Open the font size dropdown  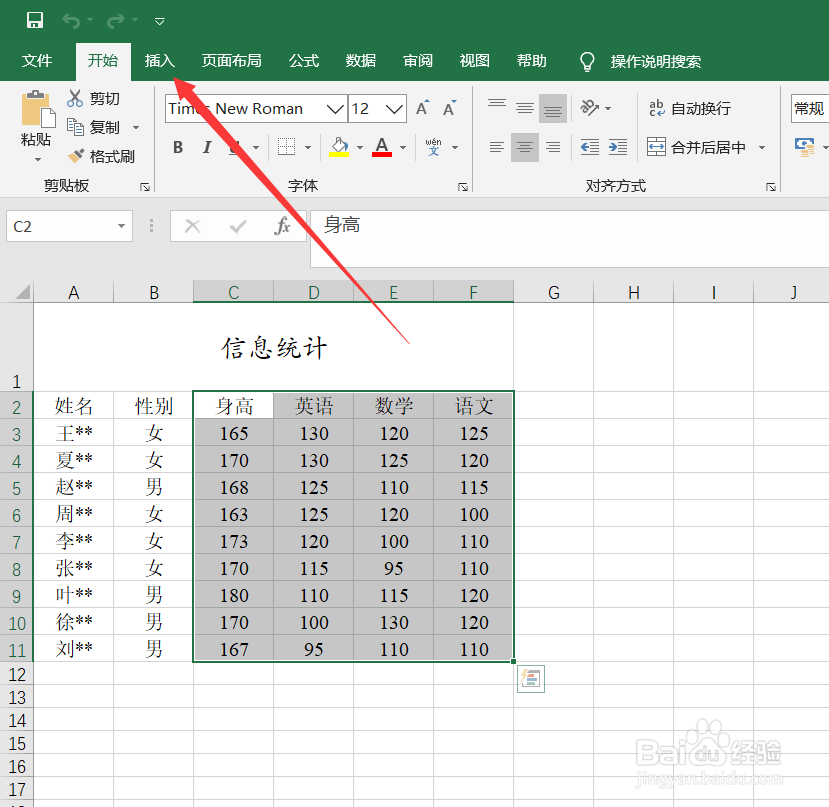(393, 109)
